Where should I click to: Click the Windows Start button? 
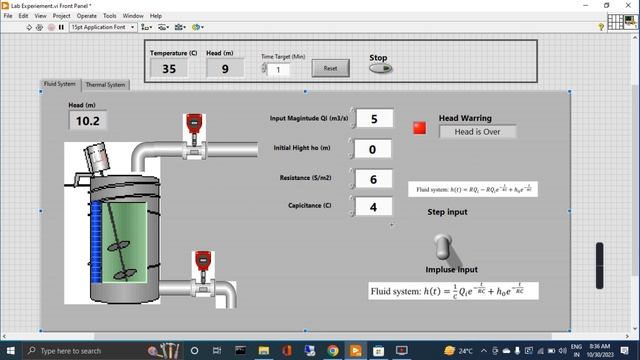click(x=11, y=351)
